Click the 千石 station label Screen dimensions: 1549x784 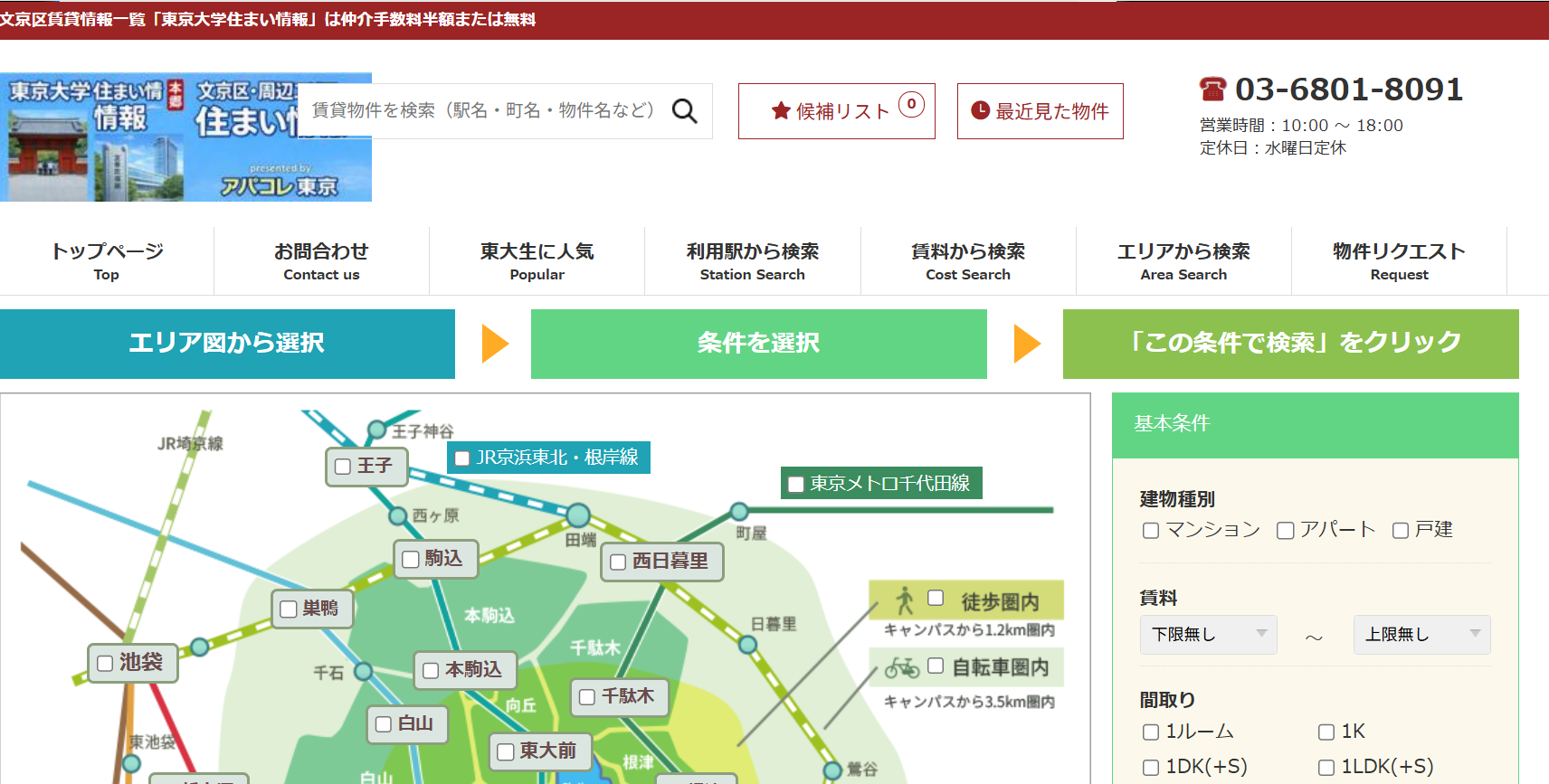click(328, 673)
